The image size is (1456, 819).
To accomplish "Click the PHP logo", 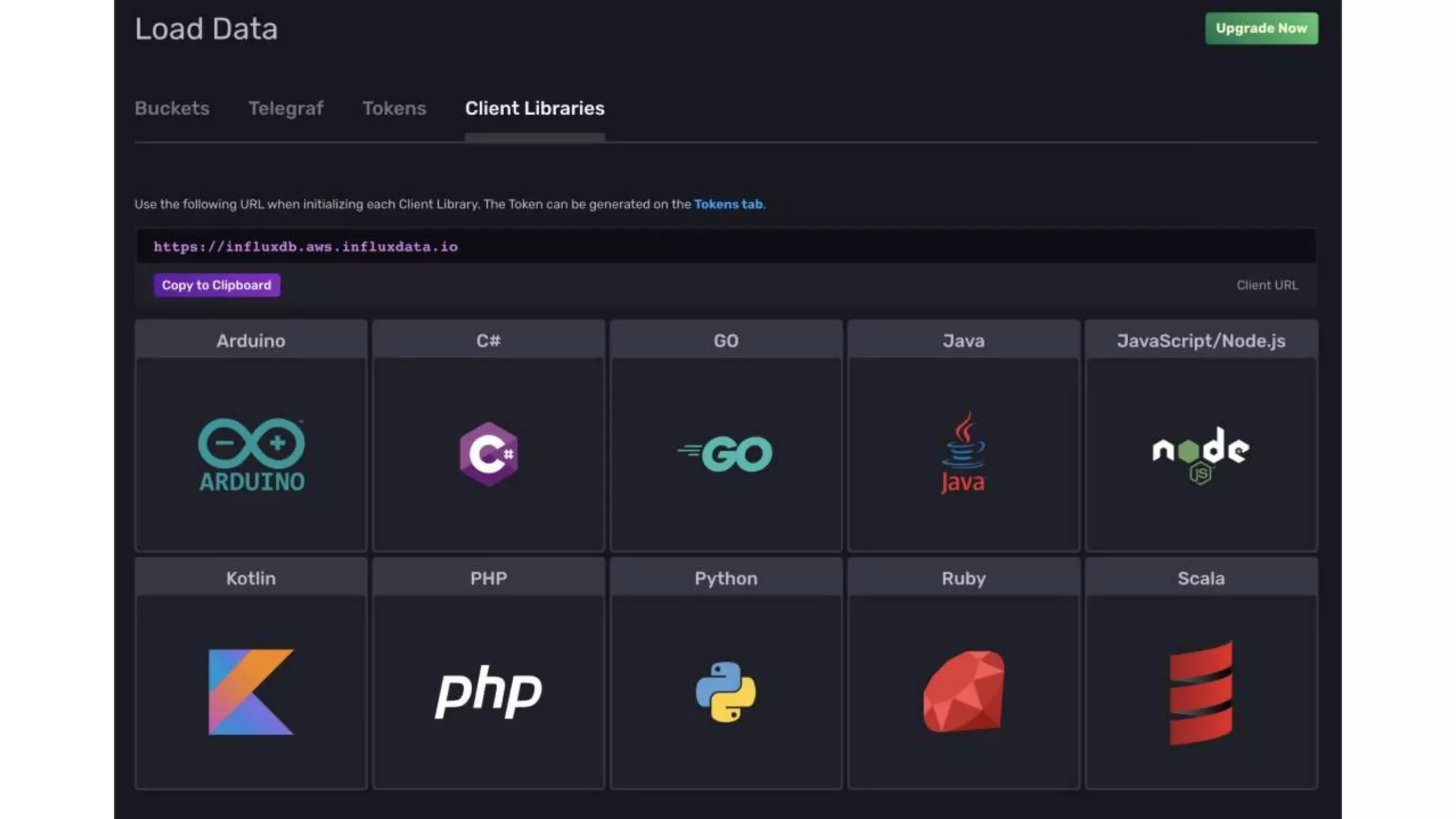I will pyautogui.click(x=488, y=691).
